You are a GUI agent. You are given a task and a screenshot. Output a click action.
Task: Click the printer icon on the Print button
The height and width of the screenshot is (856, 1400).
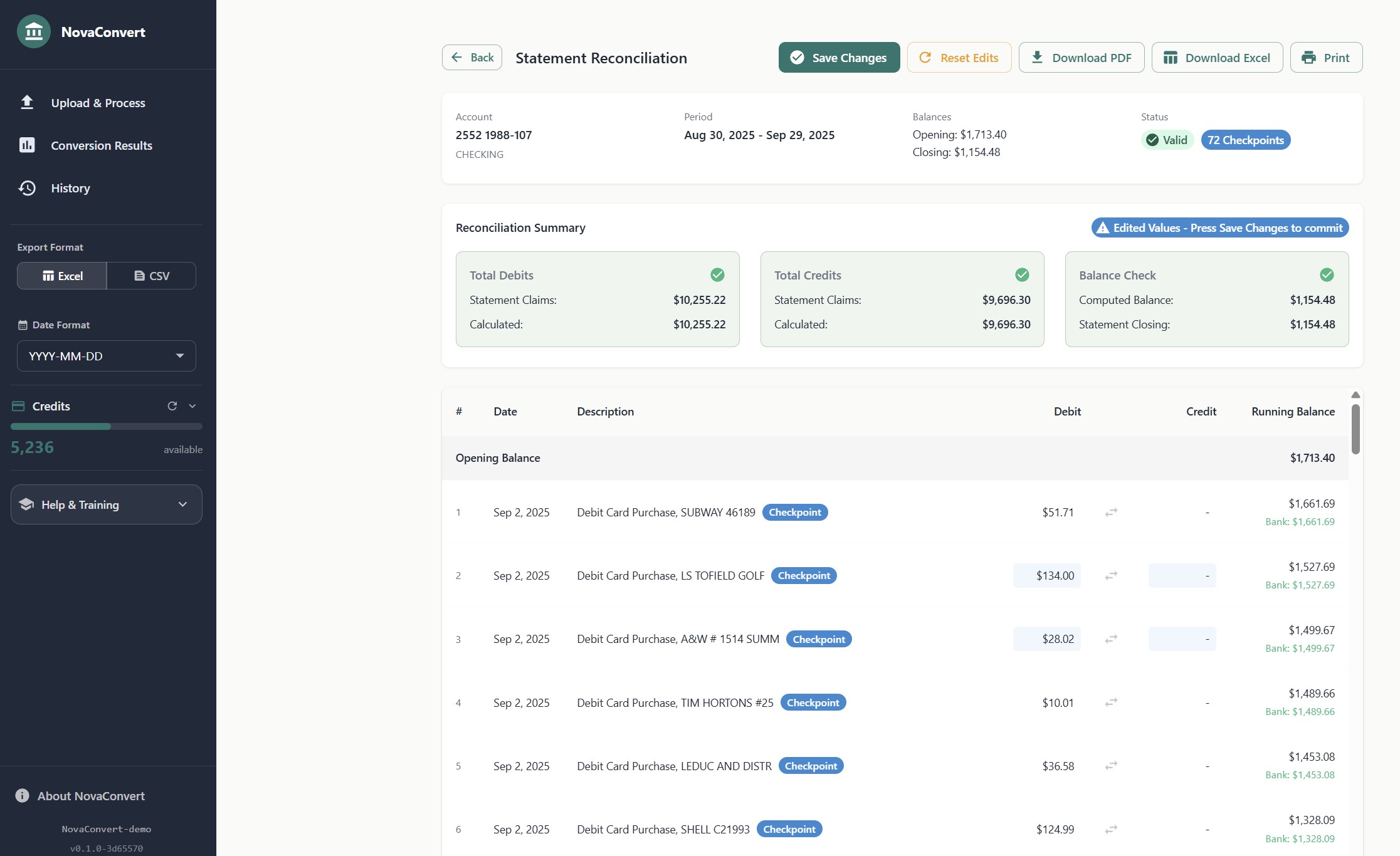coord(1309,57)
